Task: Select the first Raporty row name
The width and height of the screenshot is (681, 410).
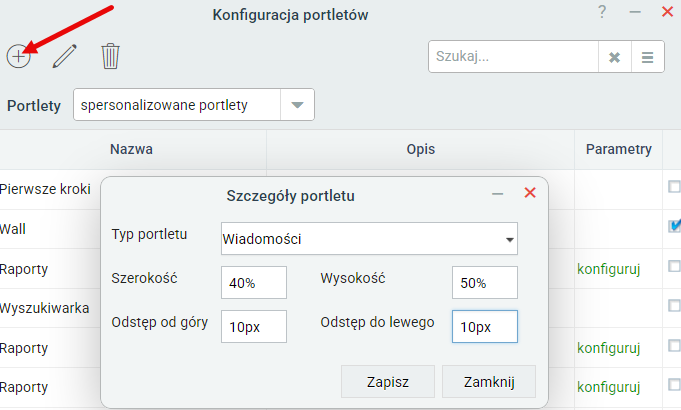Action: (24, 269)
